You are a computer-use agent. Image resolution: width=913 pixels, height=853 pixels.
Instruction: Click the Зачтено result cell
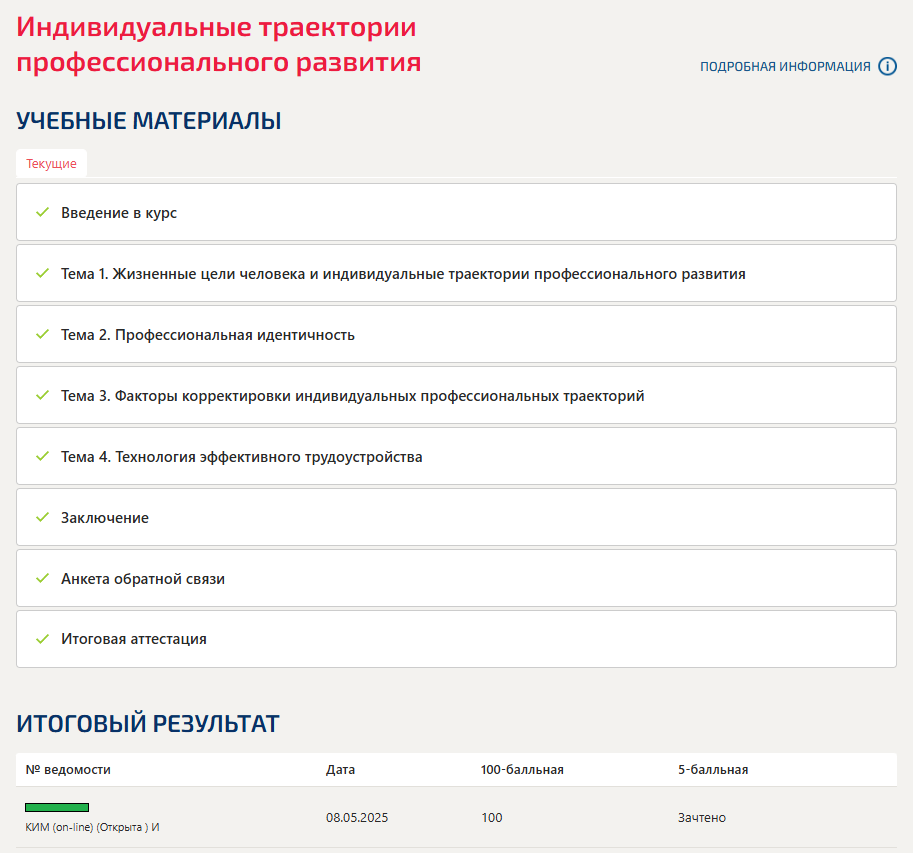(702, 817)
